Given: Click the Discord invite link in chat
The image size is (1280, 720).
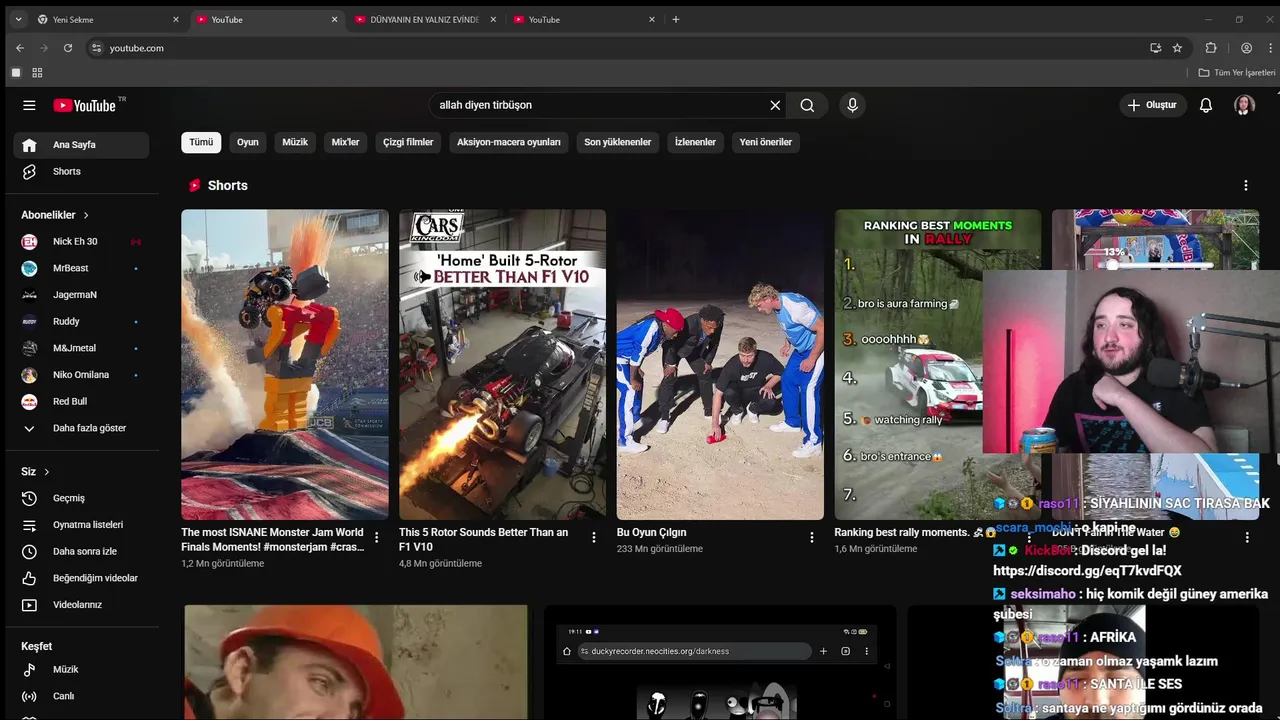Looking at the screenshot, I should (1087, 571).
